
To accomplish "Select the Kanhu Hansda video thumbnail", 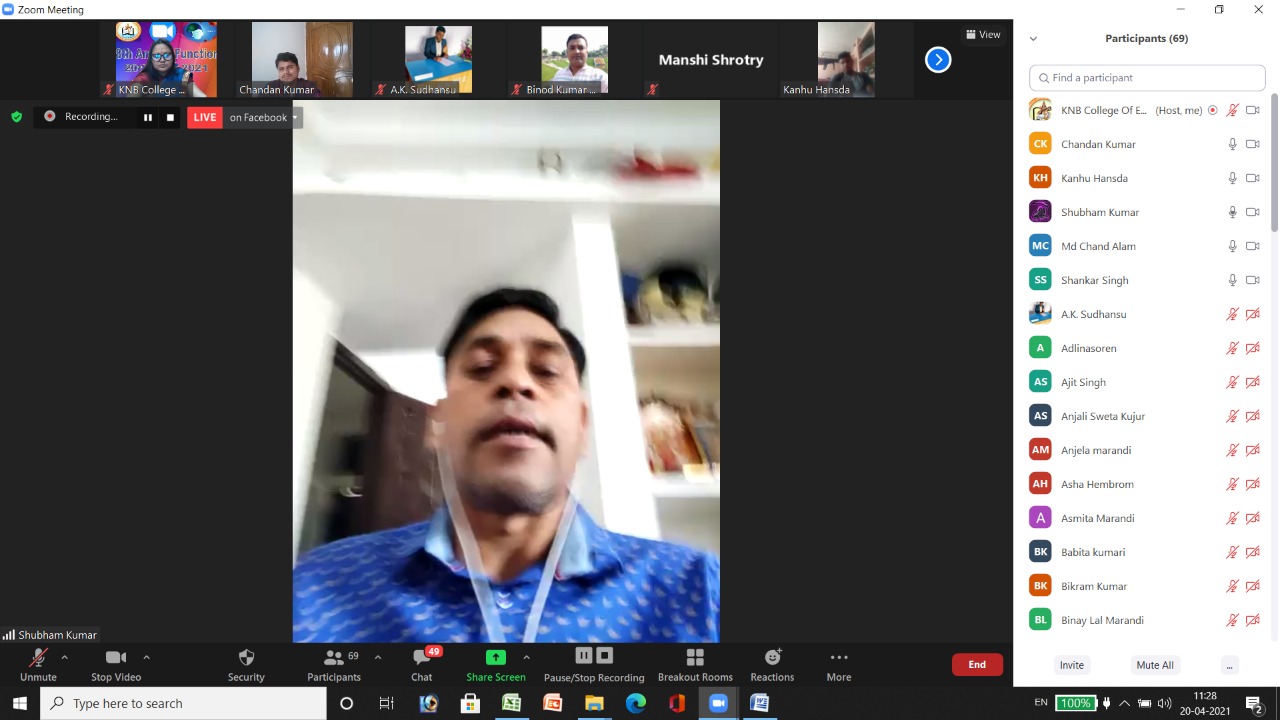I will click(846, 59).
